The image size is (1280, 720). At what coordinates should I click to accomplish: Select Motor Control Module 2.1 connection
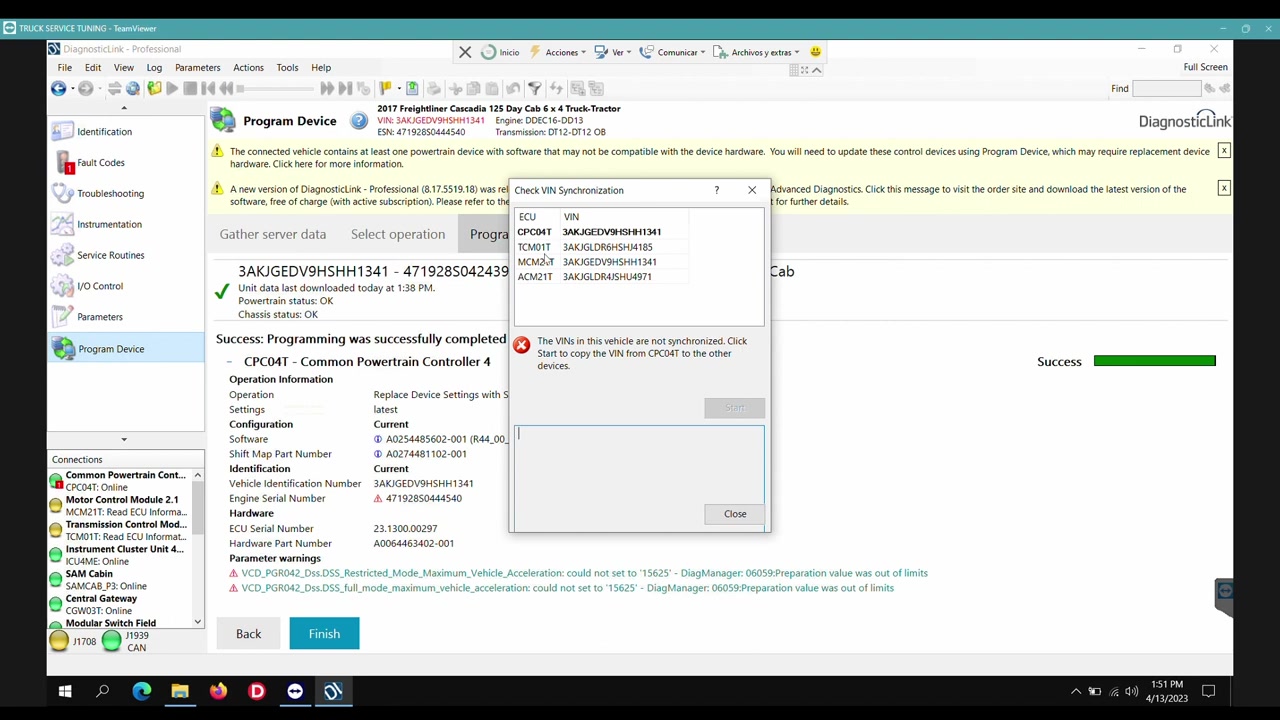click(x=119, y=506)
